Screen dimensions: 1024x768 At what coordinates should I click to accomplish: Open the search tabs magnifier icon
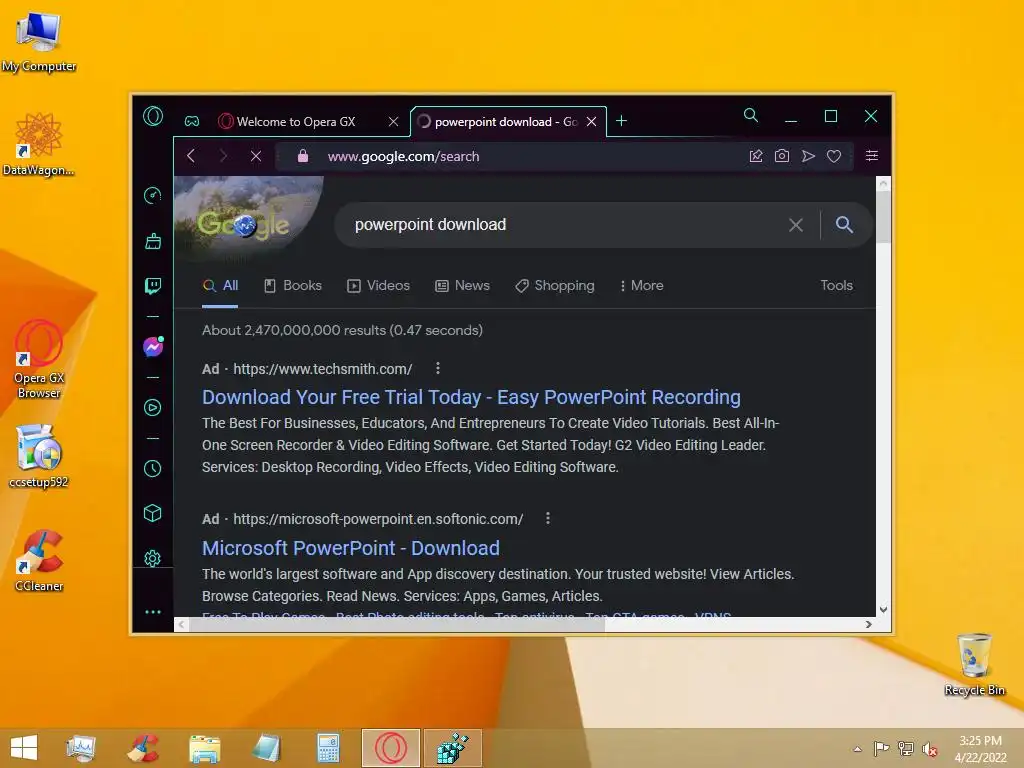pos(751,116)
